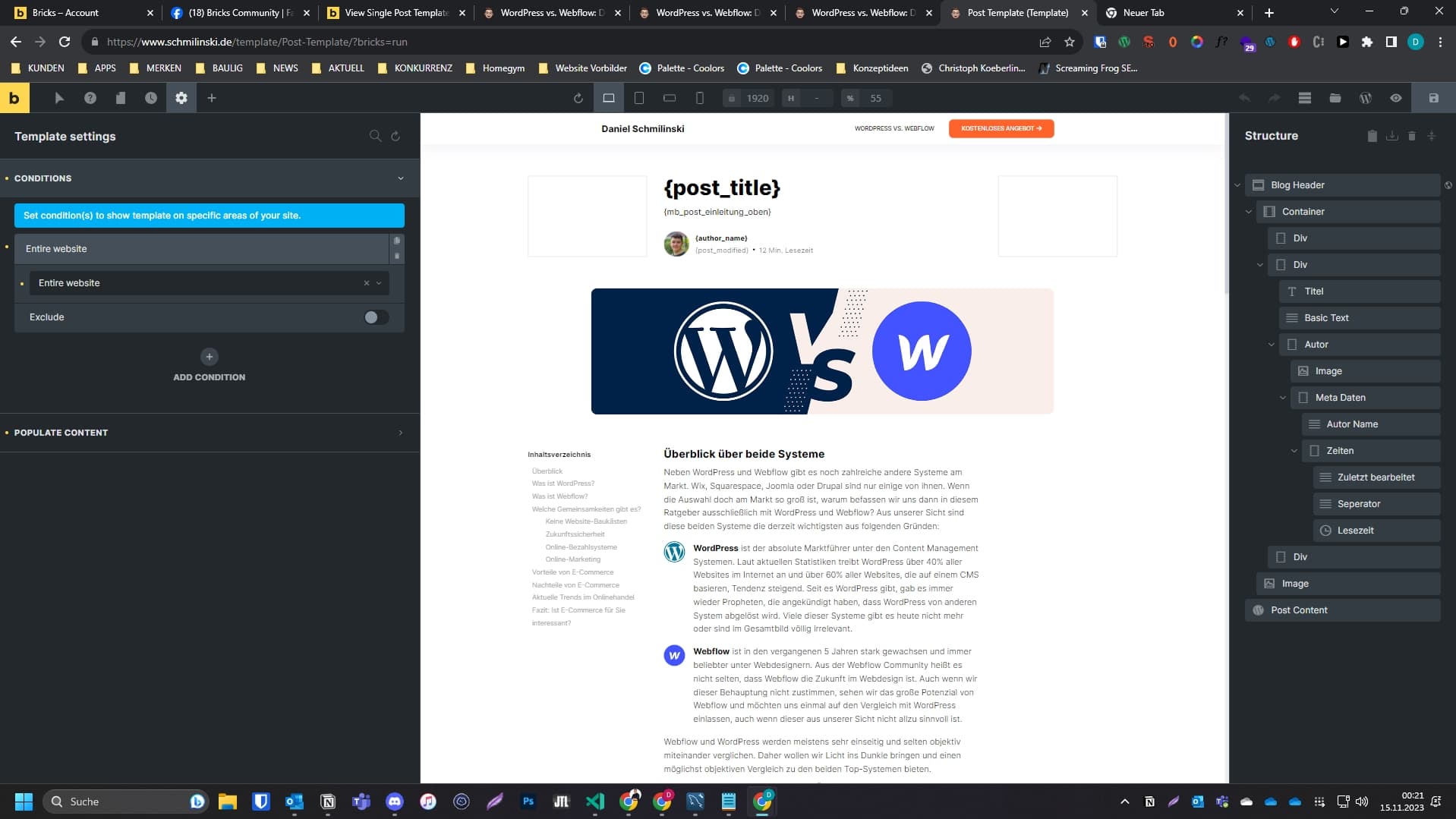Switch to mobile portrait breakpoint
Screen dimensions: 1456x819
(700, 98)
